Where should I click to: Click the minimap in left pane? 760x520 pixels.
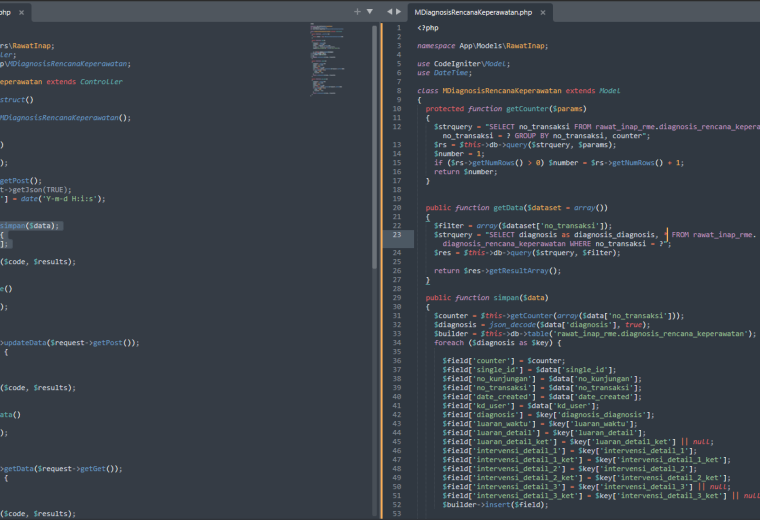327,59
